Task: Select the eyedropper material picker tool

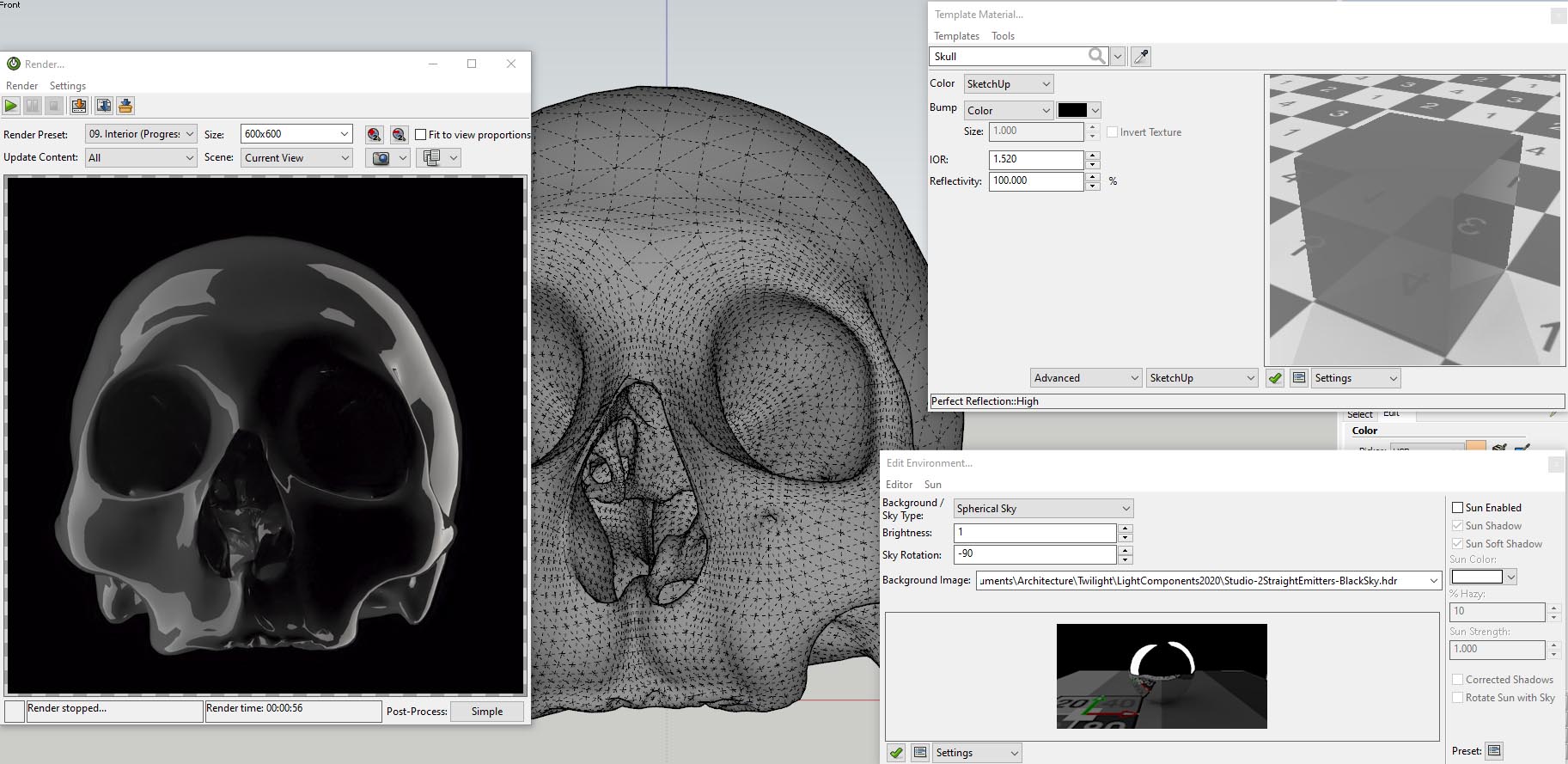Action: click(x=1141, y=57)
